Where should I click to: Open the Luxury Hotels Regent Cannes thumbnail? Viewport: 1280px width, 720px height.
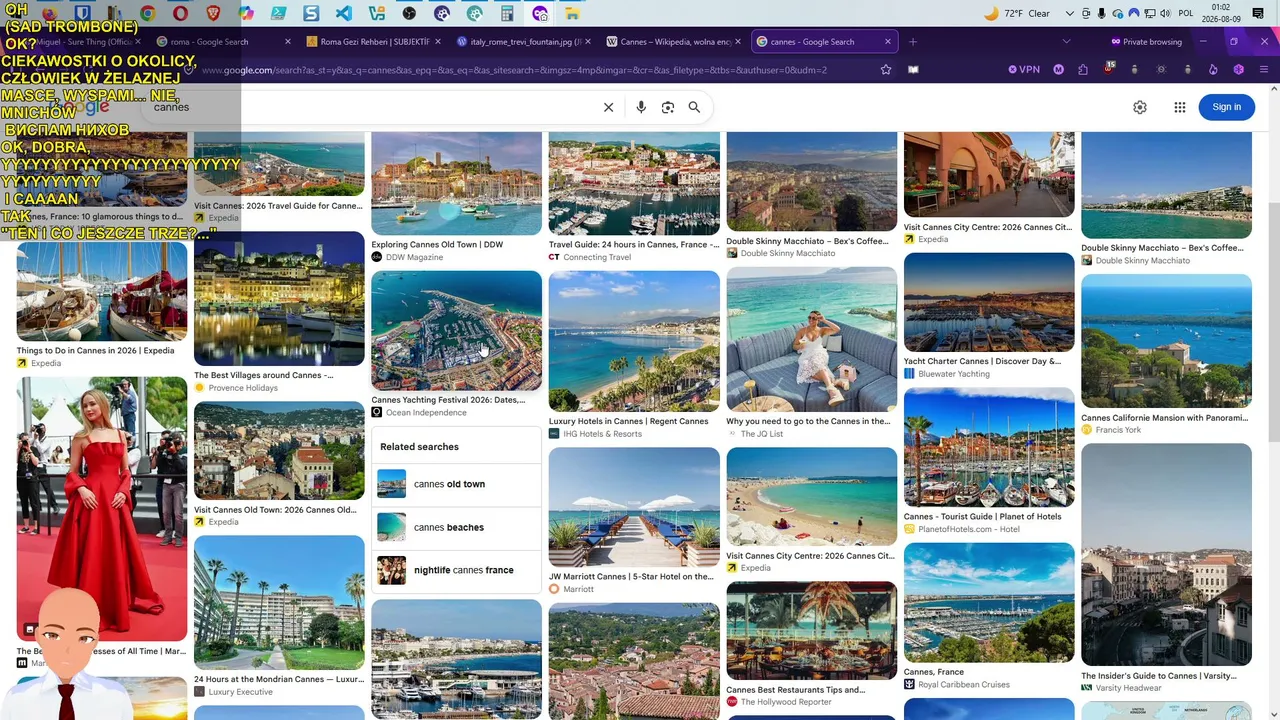634,341
